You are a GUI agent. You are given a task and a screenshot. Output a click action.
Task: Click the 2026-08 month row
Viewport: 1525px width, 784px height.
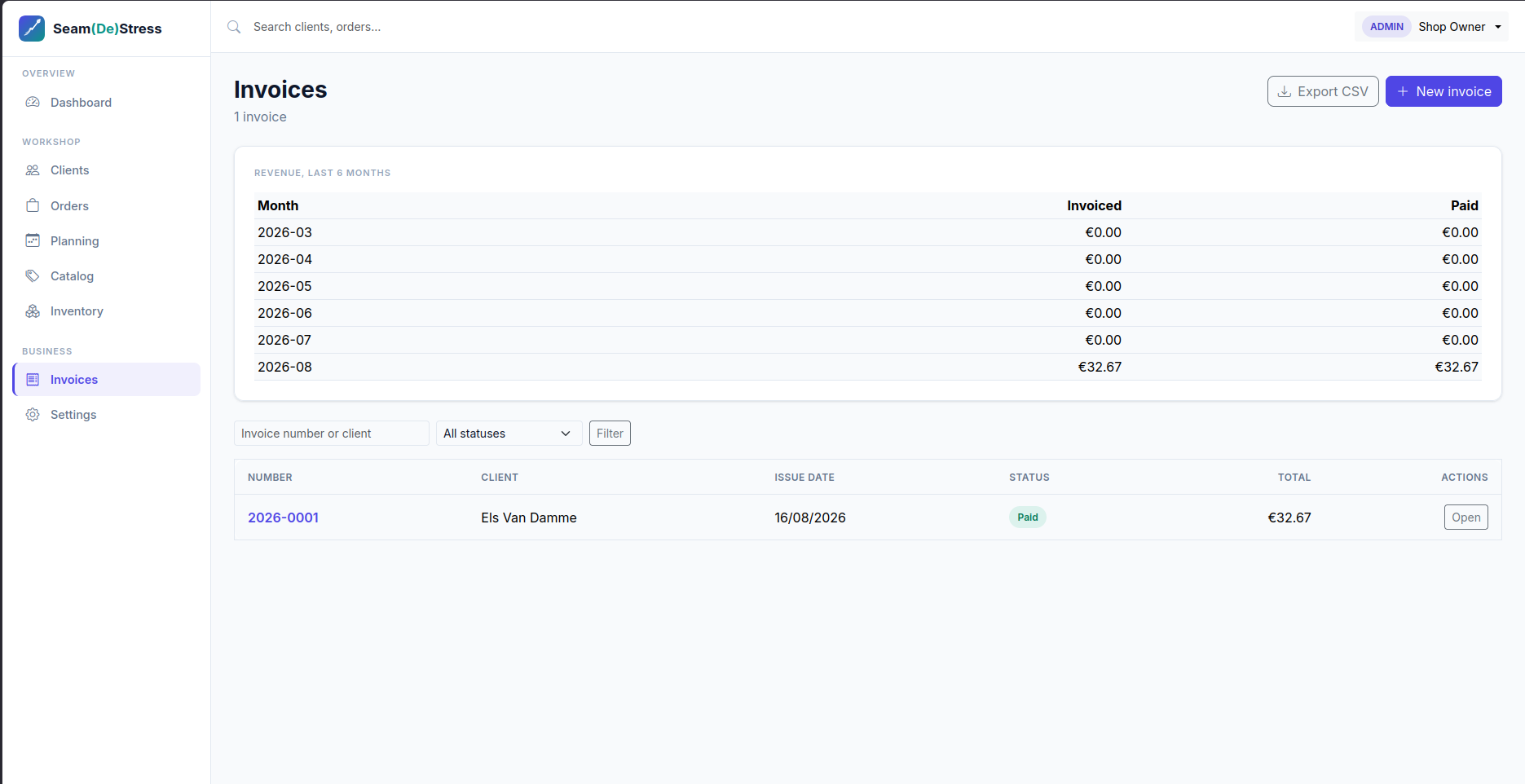[867, 367]
